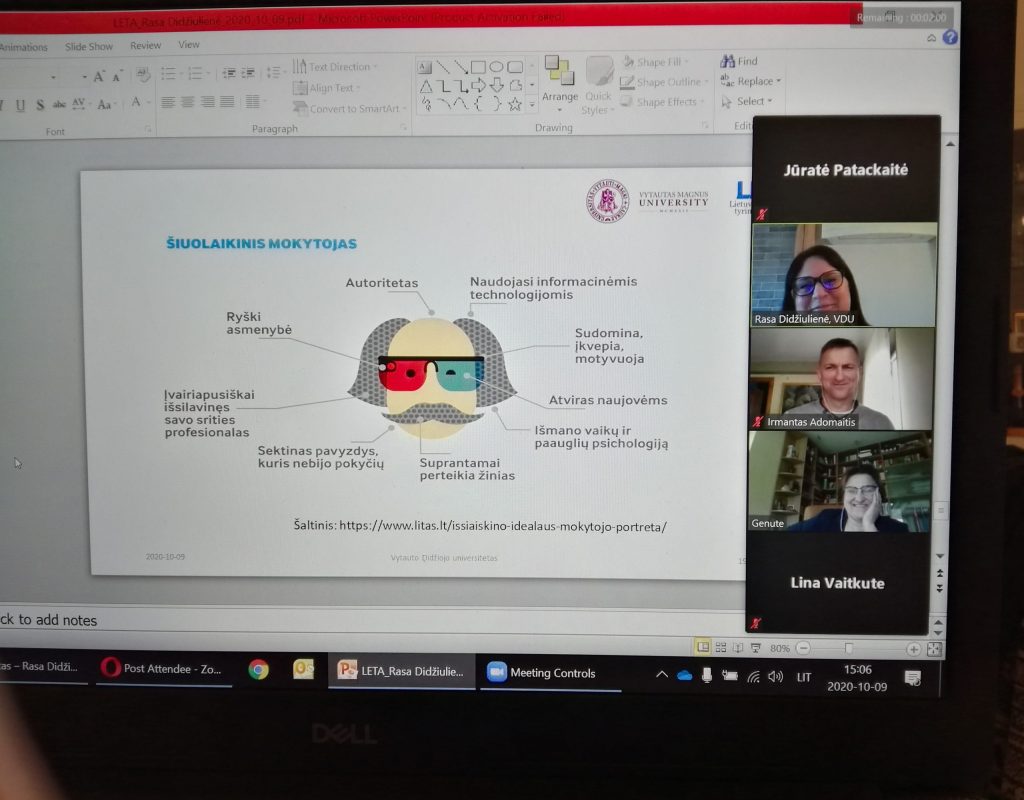Click the litas.lt source link

[x=502, y=525]
